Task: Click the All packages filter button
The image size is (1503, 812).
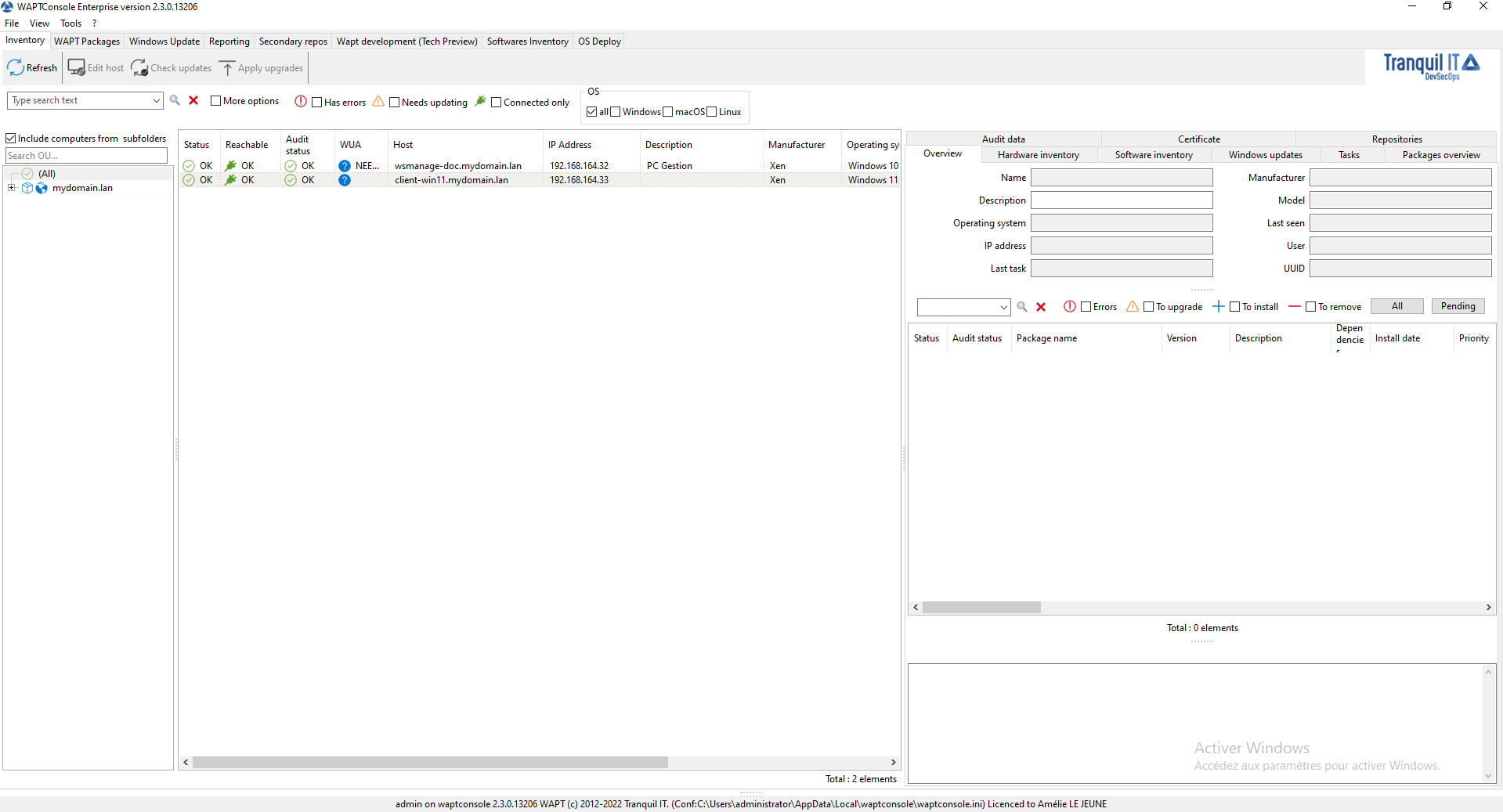Action: point(1396,306)
